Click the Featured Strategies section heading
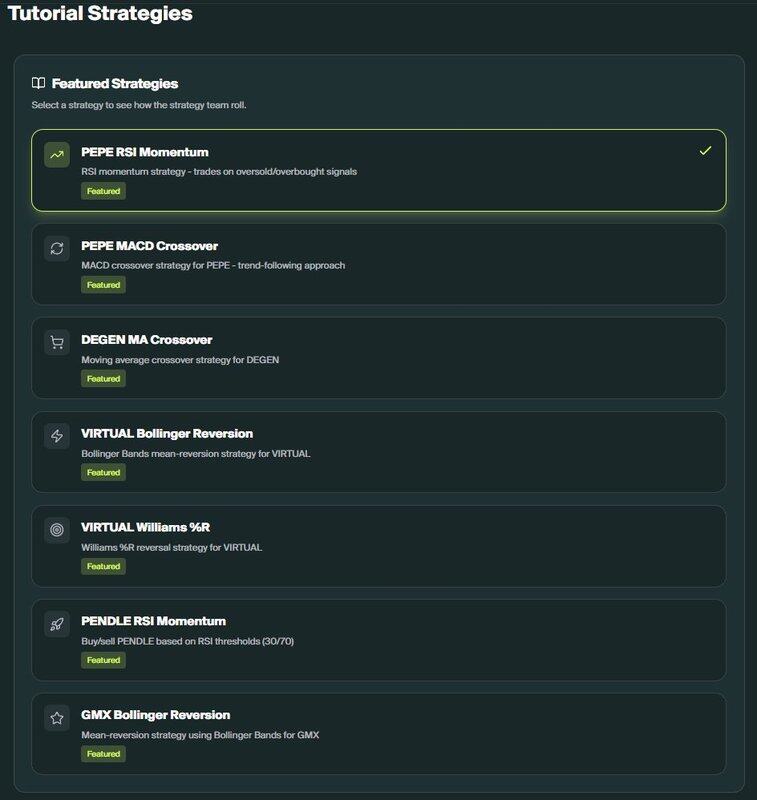This screenshot has width=757, height=800. coord(114,83)
